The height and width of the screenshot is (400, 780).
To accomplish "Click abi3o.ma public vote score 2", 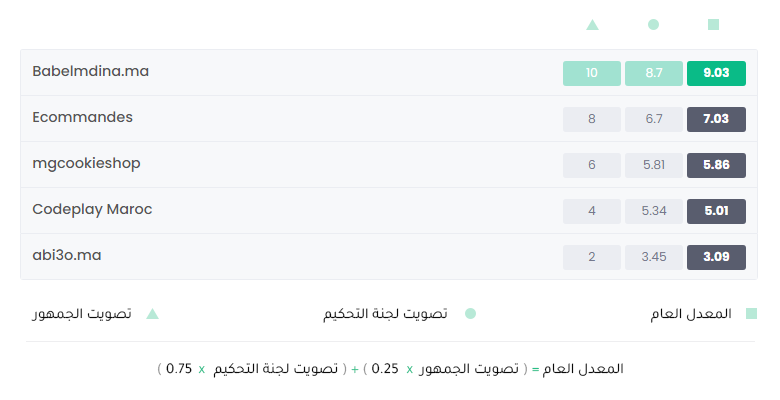I will click(591, 257).
